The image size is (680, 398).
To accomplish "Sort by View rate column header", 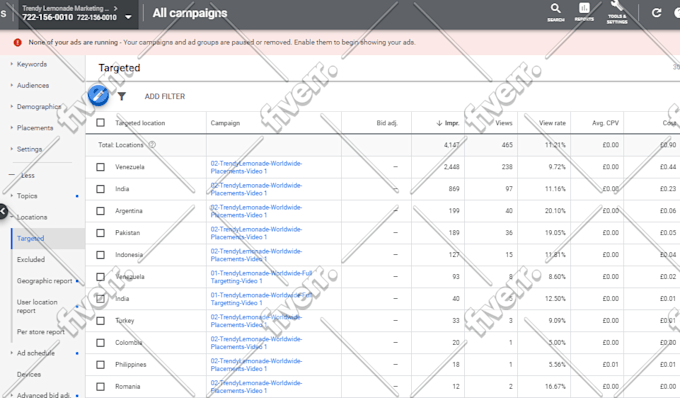I will point(552,123).
